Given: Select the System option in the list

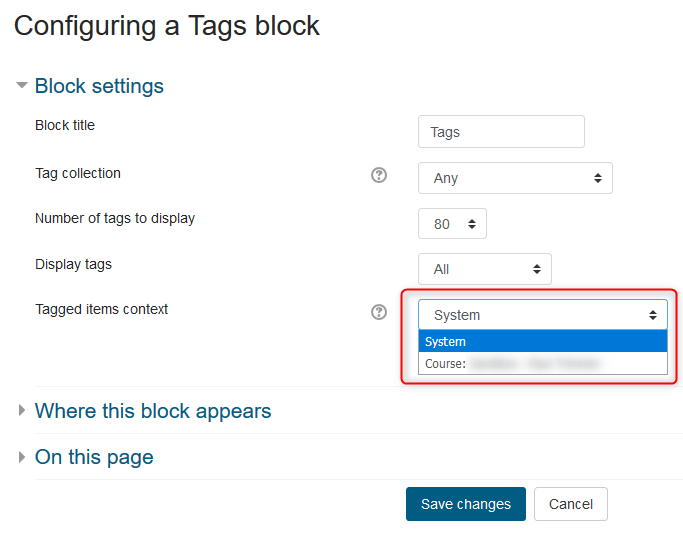Looking at the screenshot, I should [x=542, y=342].
